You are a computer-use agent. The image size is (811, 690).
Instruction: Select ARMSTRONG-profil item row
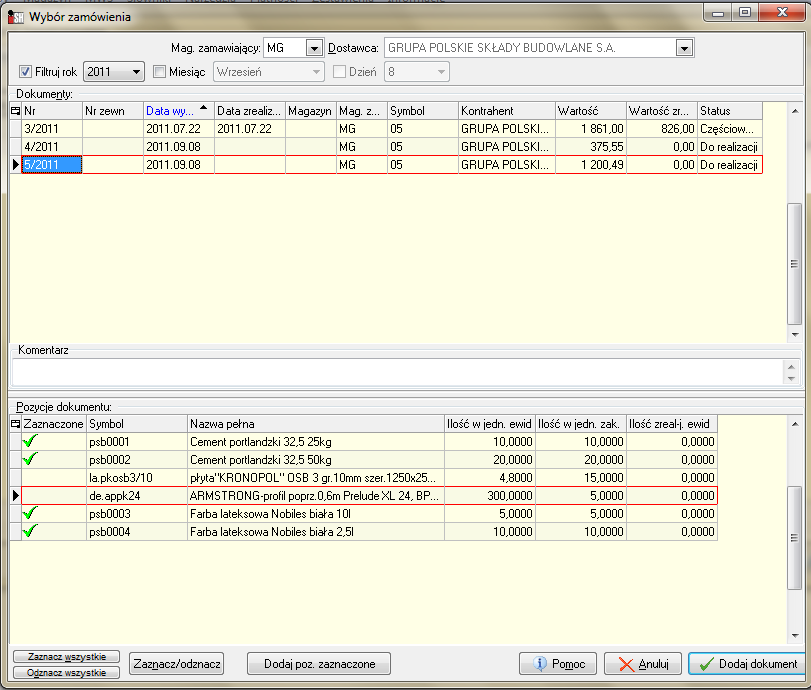tap(364, 496)
